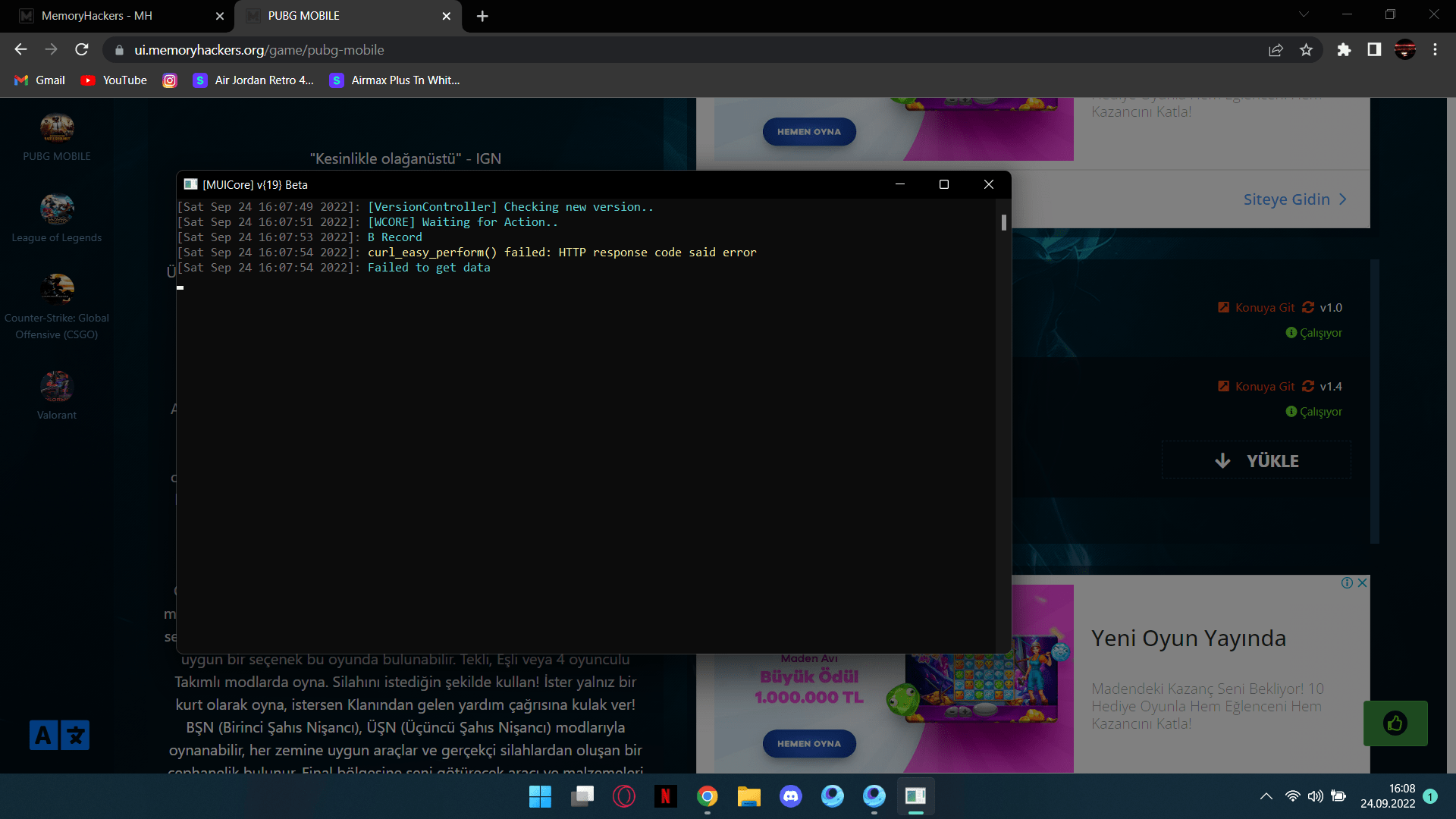Viewport: 1456px width, 819px height.
Task: Click refresh icon beside v1.0
Action: coord(1308,307)
